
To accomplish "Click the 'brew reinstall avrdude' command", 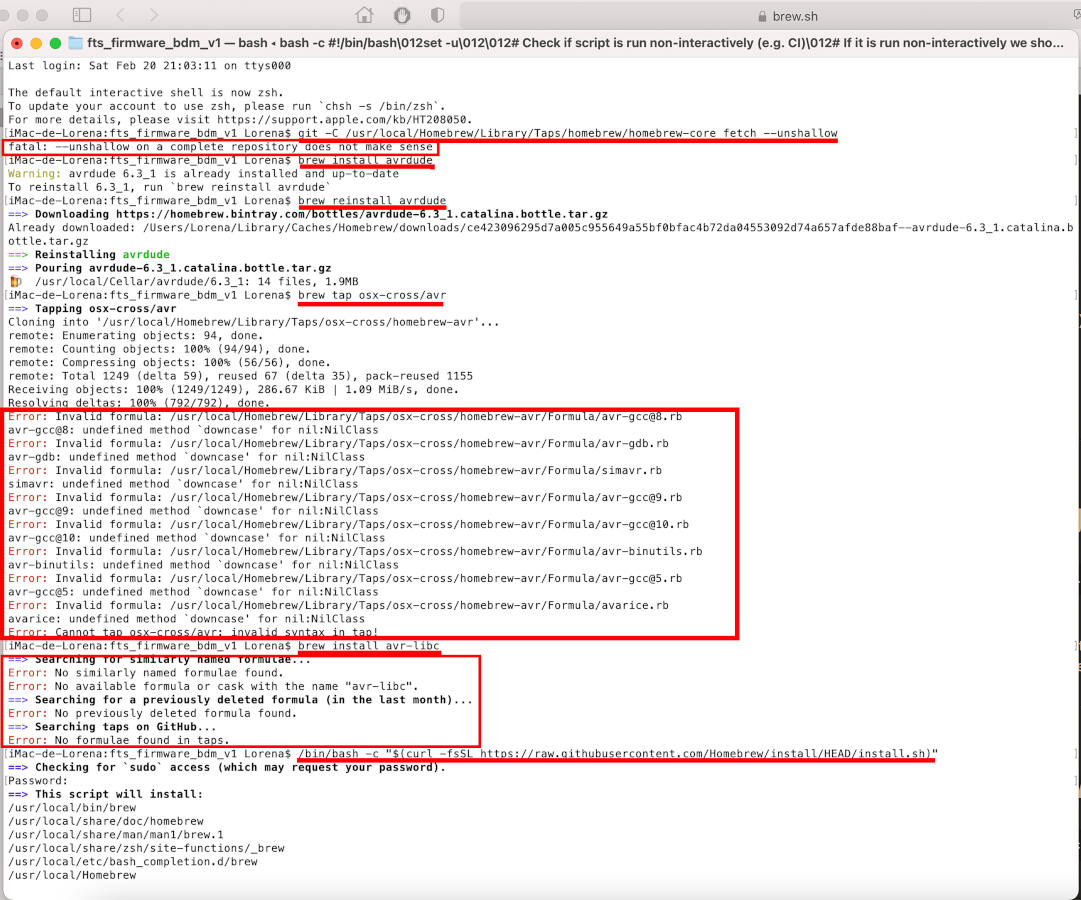I will point(372,201).
